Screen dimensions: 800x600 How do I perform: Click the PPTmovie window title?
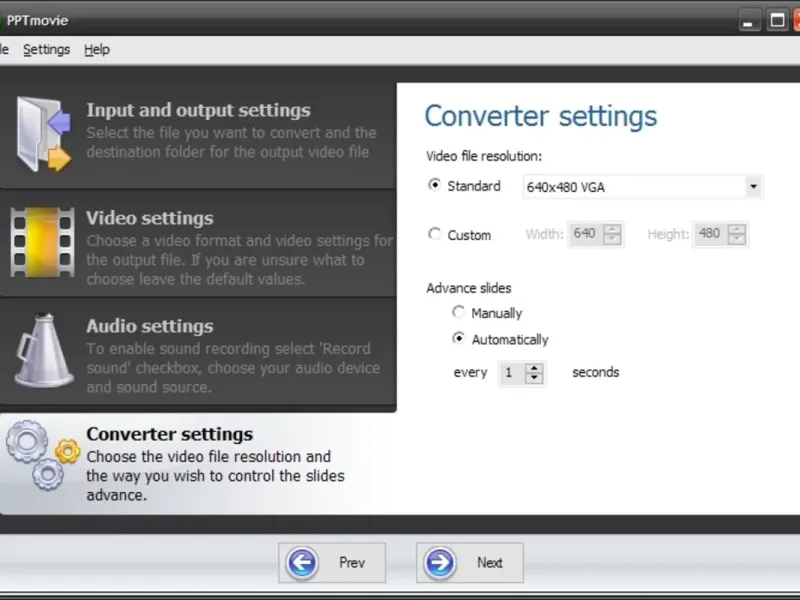click(x=37, y=20)
